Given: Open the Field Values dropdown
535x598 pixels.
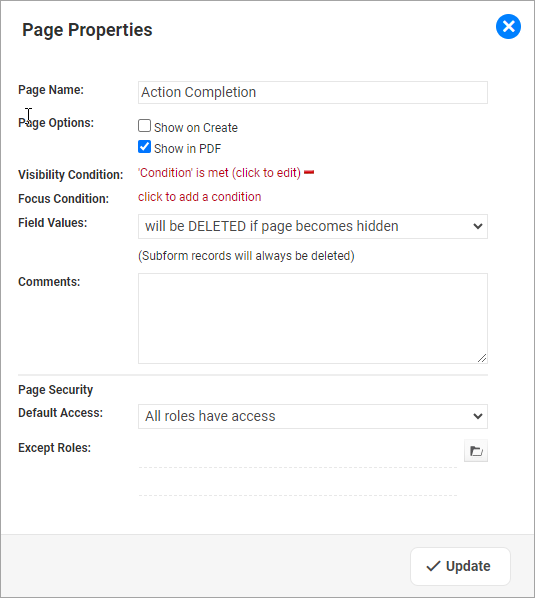Looking at the screenshot, I should [313, 227].
